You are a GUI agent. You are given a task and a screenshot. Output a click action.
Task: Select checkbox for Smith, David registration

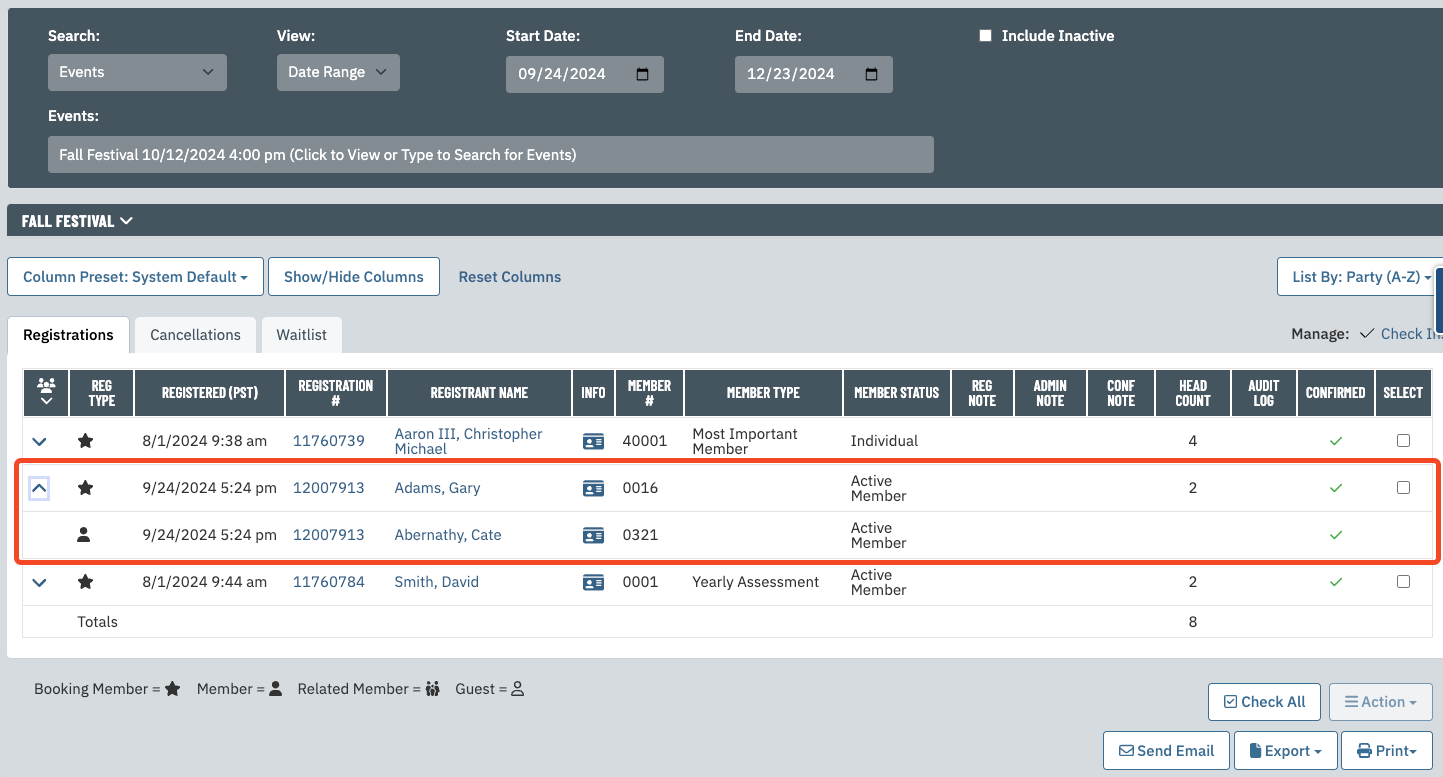pyautogui.click(x=1403, y=582)
